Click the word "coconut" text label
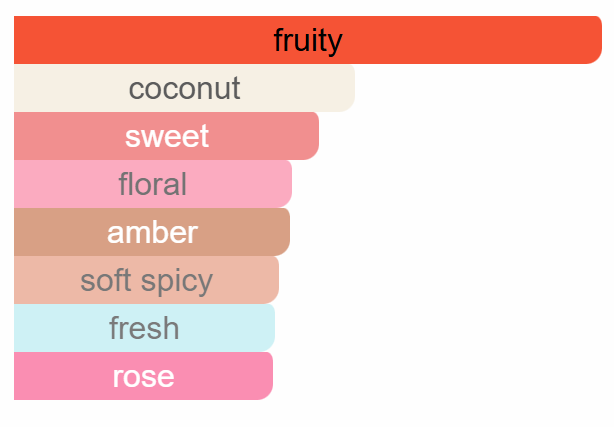The width and height of the screenshot is (614, 427). 185,88
